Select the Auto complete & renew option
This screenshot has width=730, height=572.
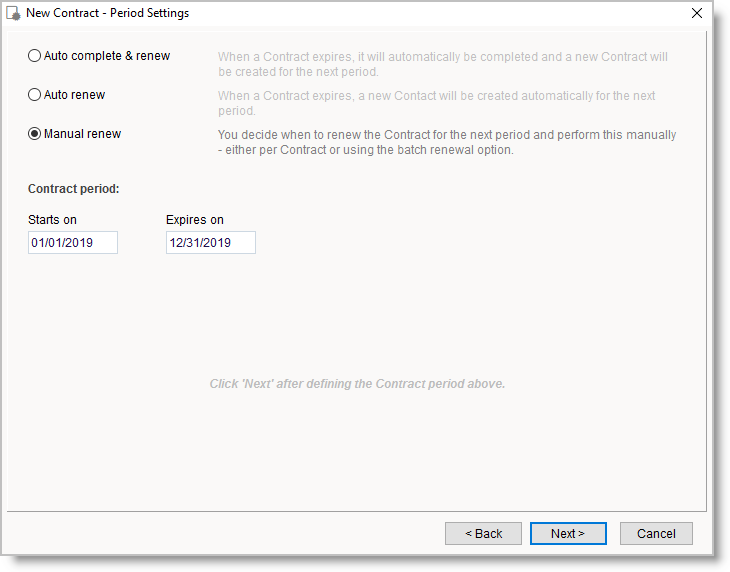tap(35, 56)
